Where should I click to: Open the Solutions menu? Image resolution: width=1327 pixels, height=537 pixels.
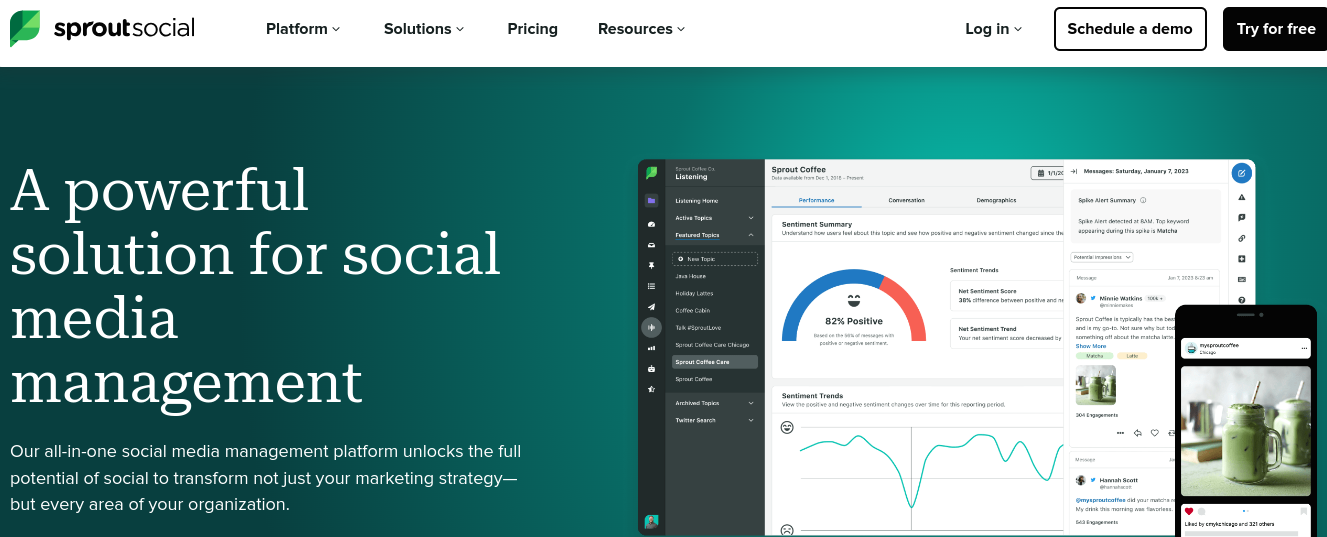pyautogui.click(x=424, y=29)
